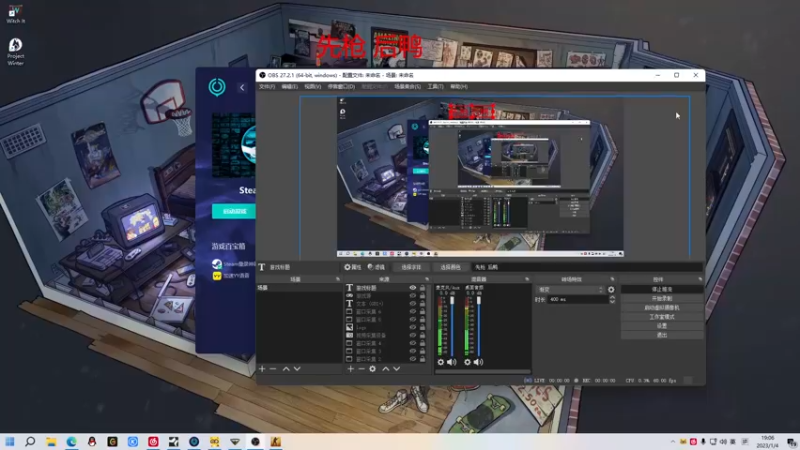Click the 启动虚拟摄像机 button
Viewport: 800px width, 450px height.
pos(662,308)
